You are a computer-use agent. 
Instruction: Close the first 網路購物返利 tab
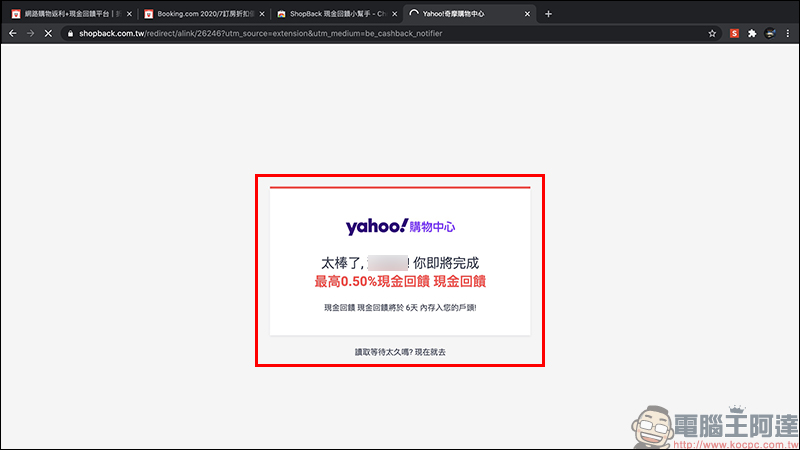click(x=129, y=14)
